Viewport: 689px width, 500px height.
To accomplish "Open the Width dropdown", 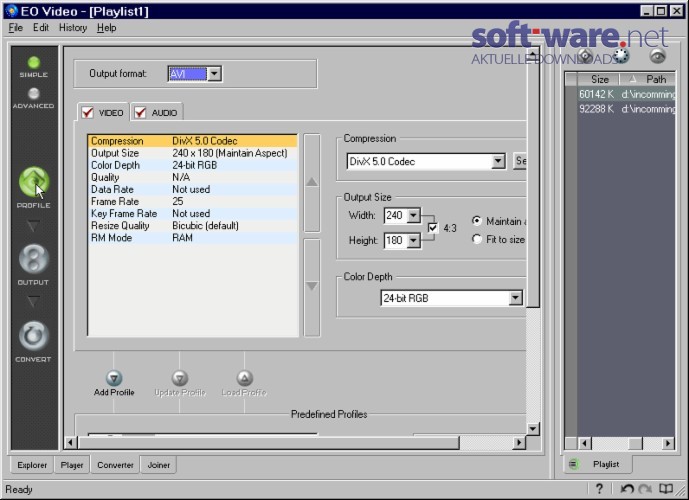I will (413, 215).
